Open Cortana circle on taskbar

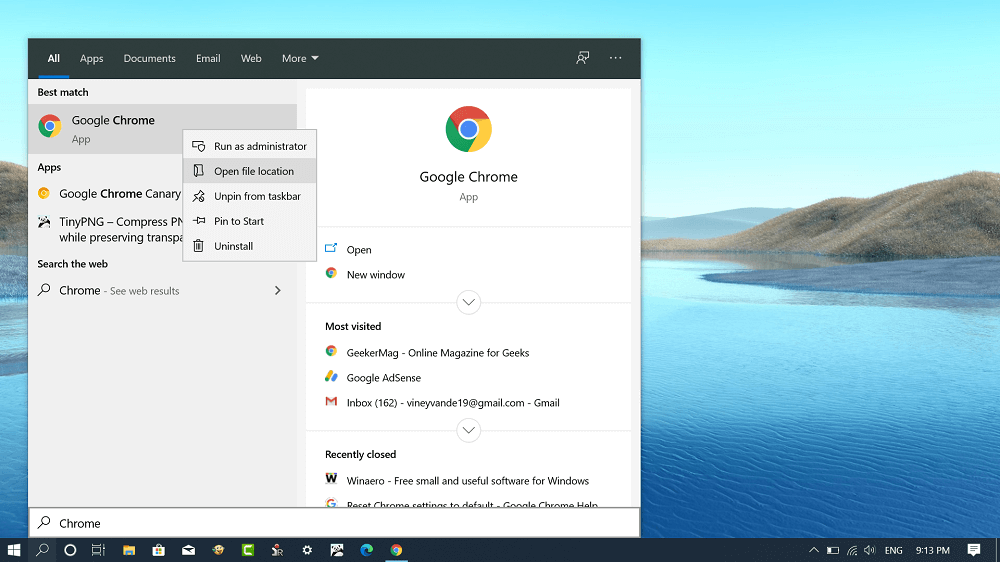(70, 550)
